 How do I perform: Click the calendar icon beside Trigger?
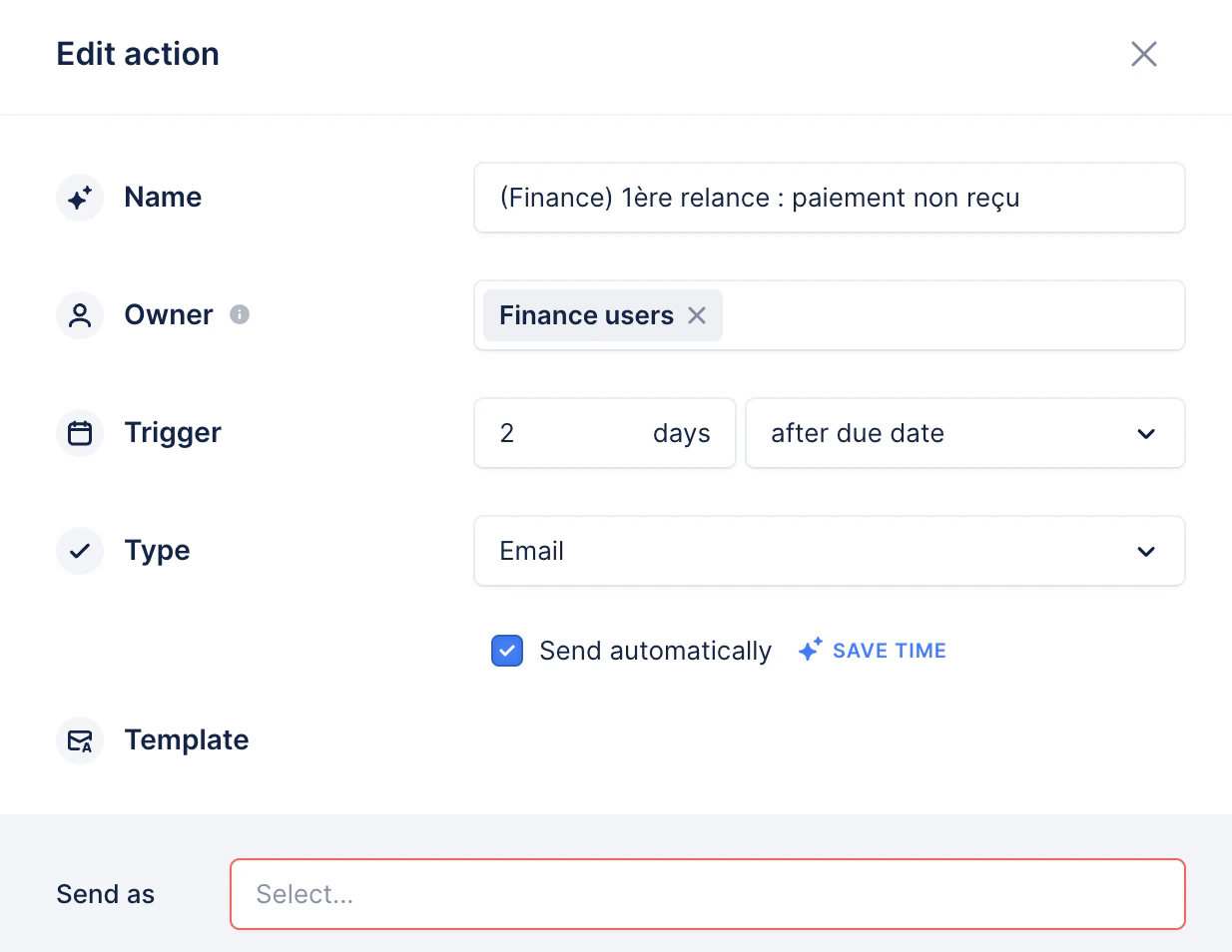click(x=80, y=433)
